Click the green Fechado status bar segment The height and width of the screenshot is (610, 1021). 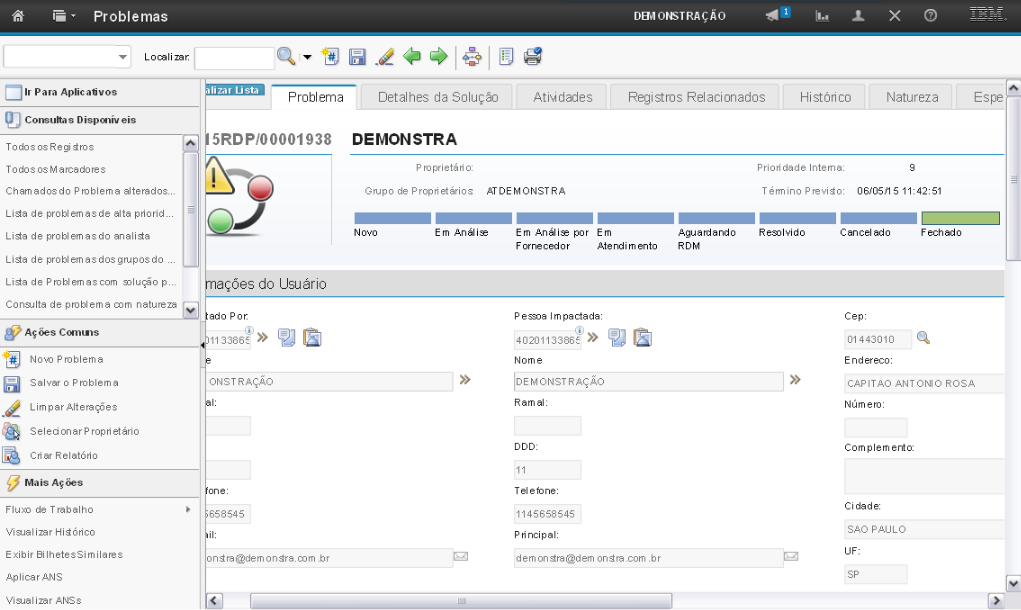point(960,218)
